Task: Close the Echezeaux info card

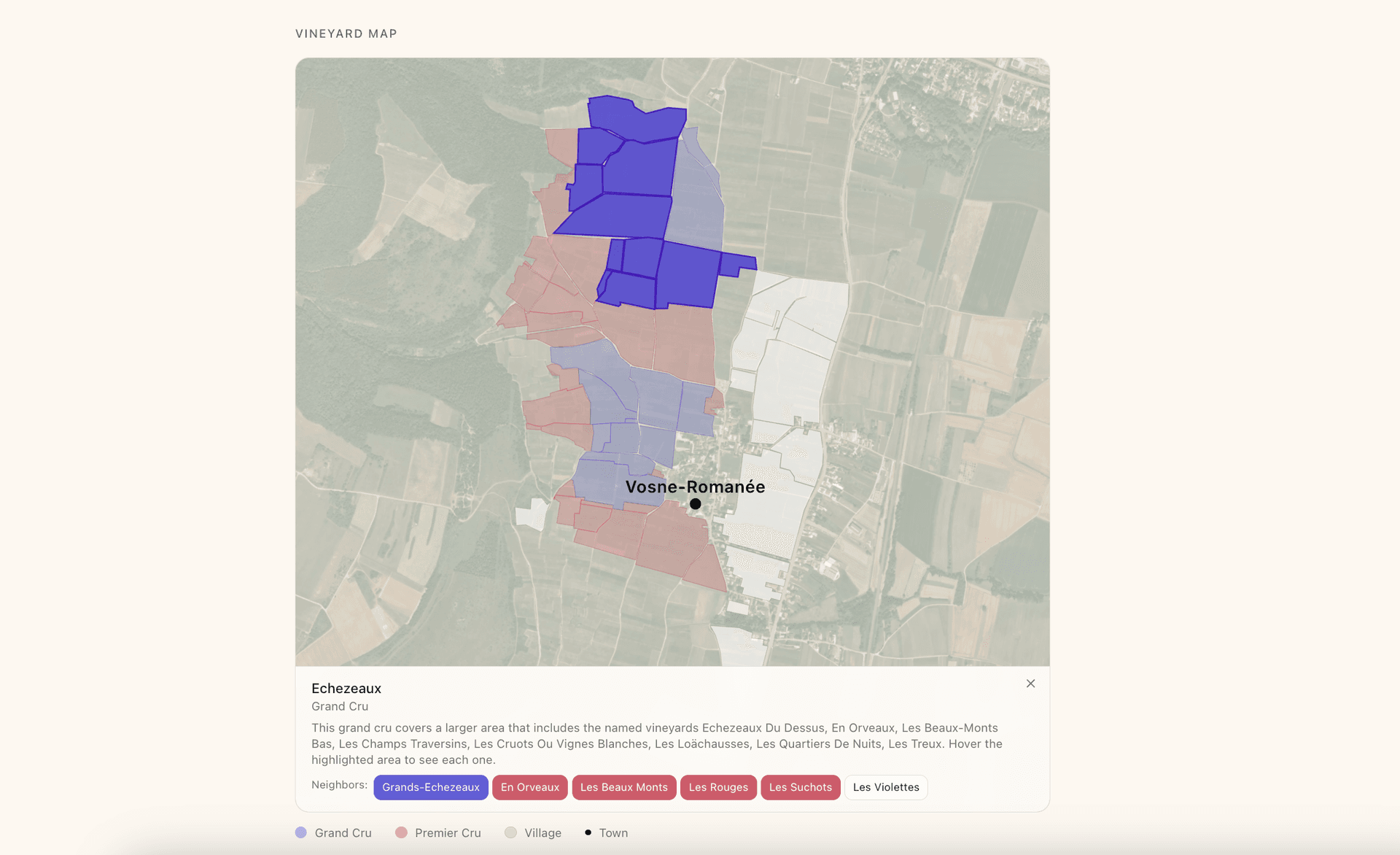Action: 1030,684
